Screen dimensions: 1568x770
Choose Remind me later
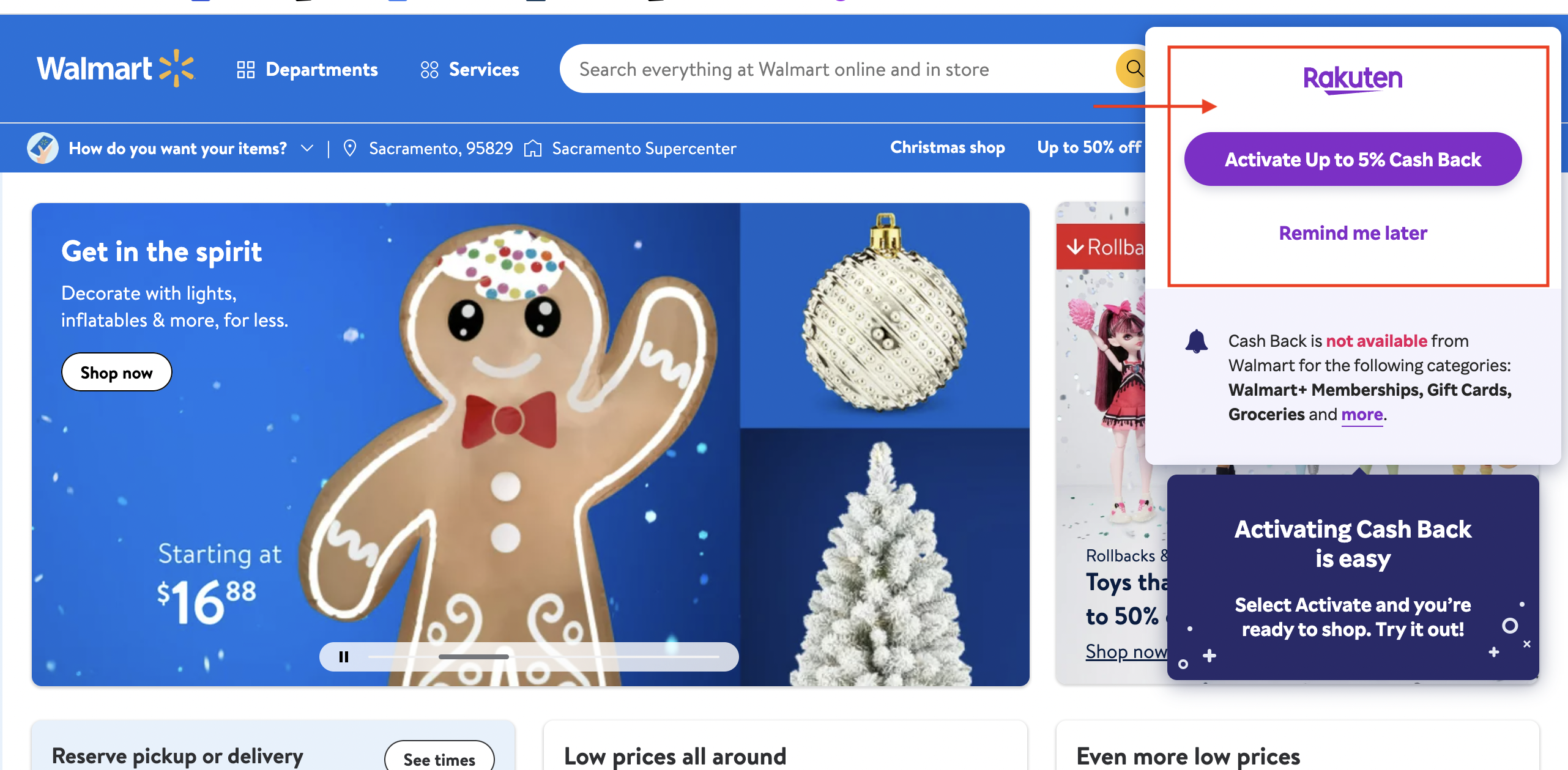pos(1353,233)
